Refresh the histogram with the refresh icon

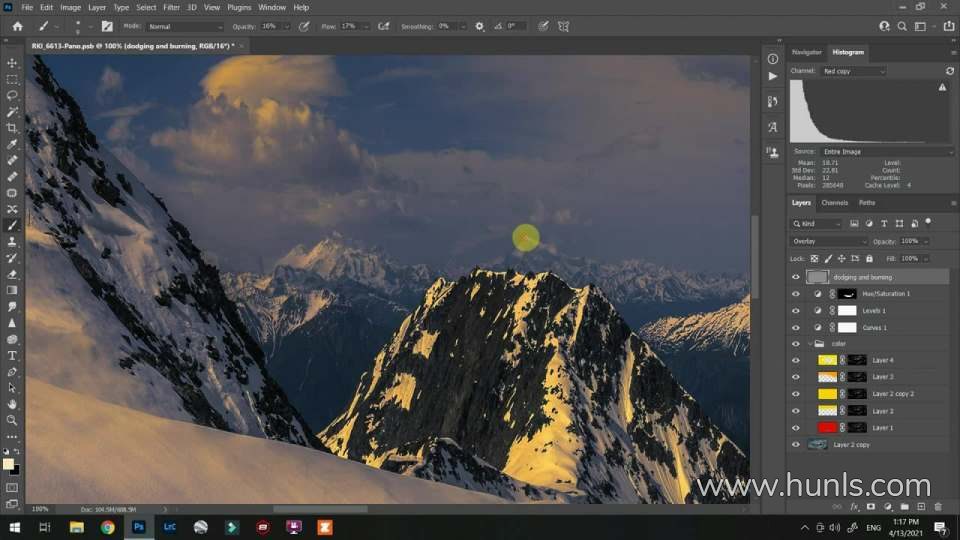pos(949,71)
